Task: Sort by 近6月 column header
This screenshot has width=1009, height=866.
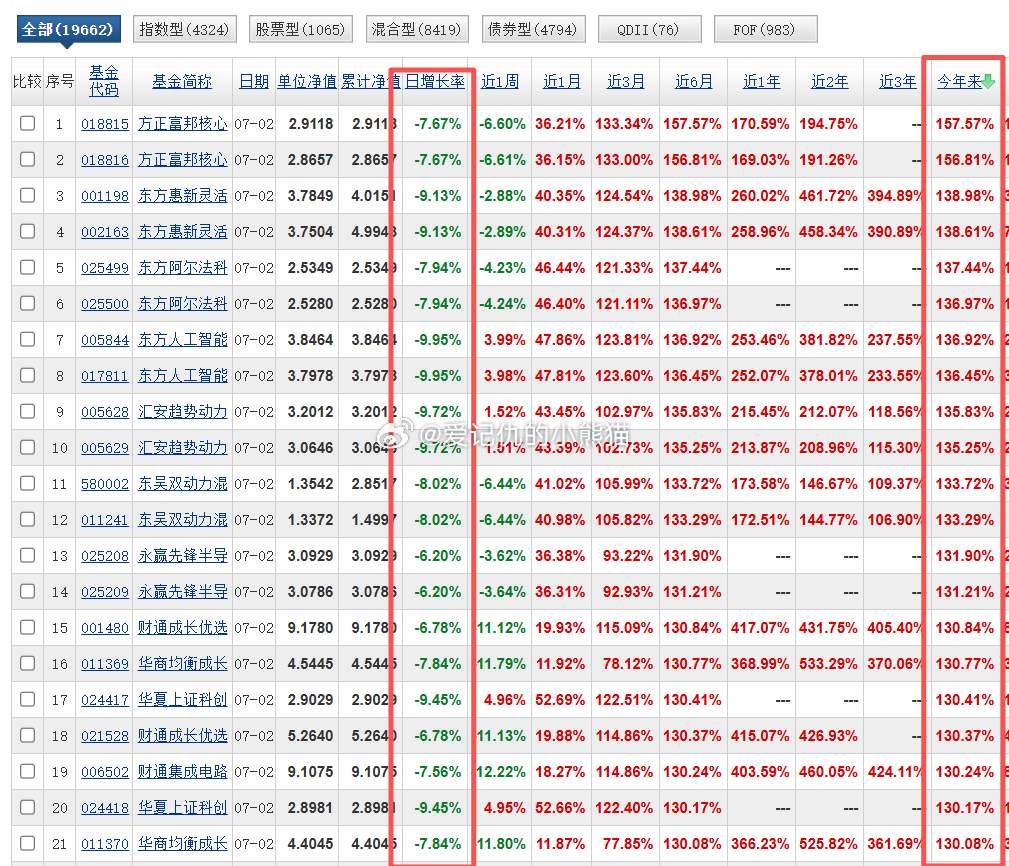Action: tap(694, 82)
